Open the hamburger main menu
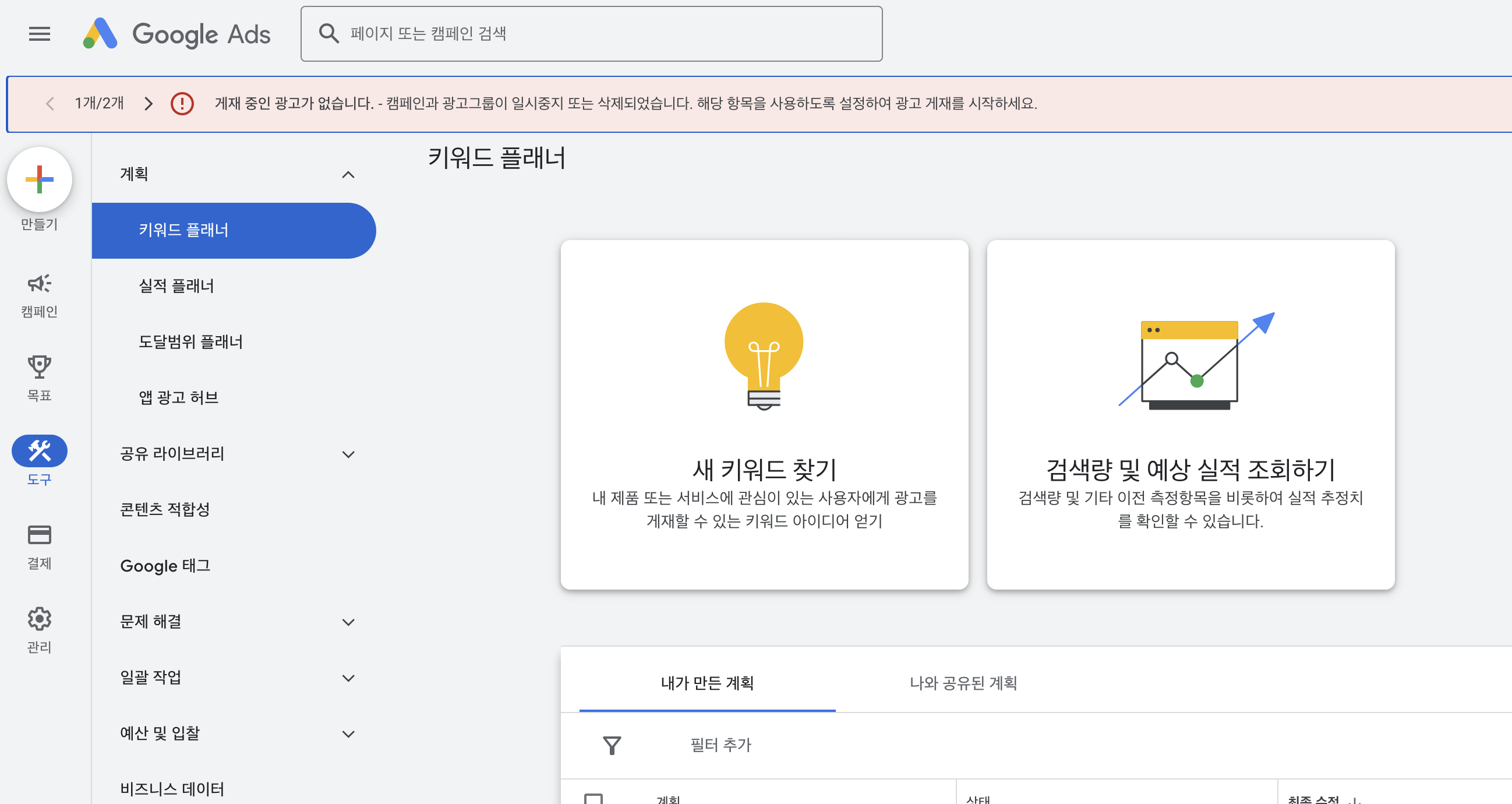The width and height of the screenshot is (1512, 804). 40,33
